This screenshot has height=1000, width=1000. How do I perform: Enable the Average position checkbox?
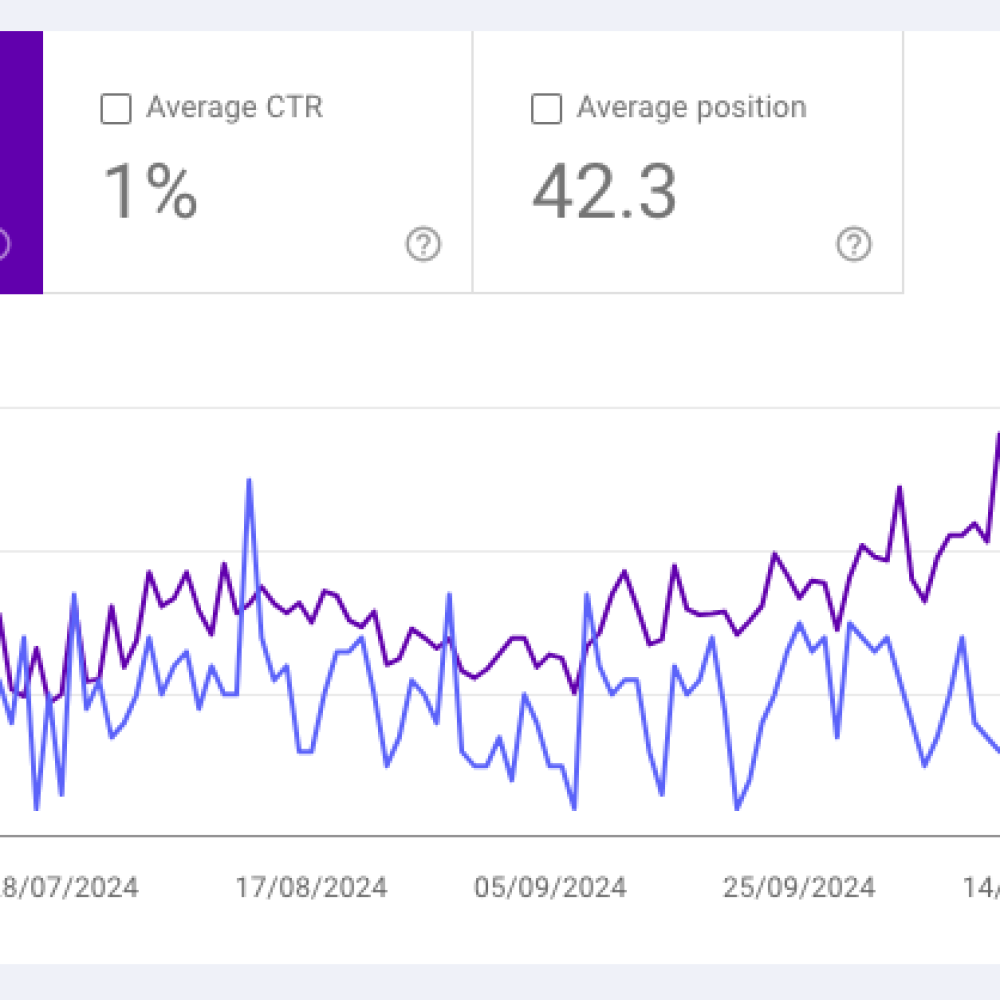(x=547, y=107)
